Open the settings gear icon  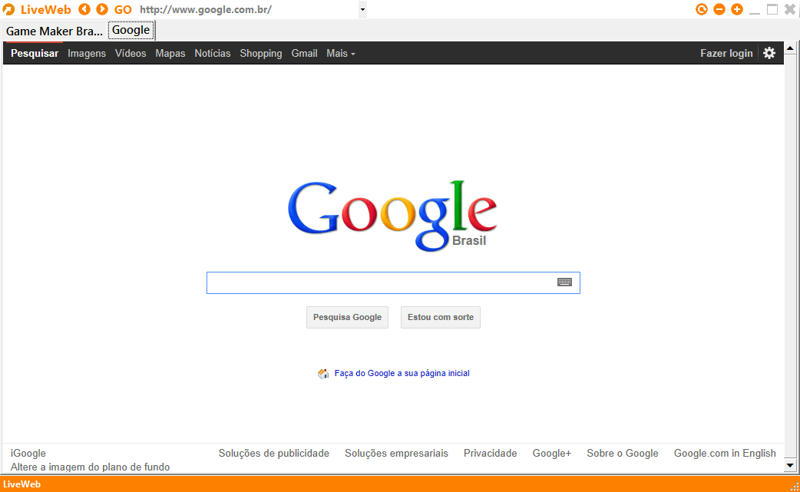point(769,53)
